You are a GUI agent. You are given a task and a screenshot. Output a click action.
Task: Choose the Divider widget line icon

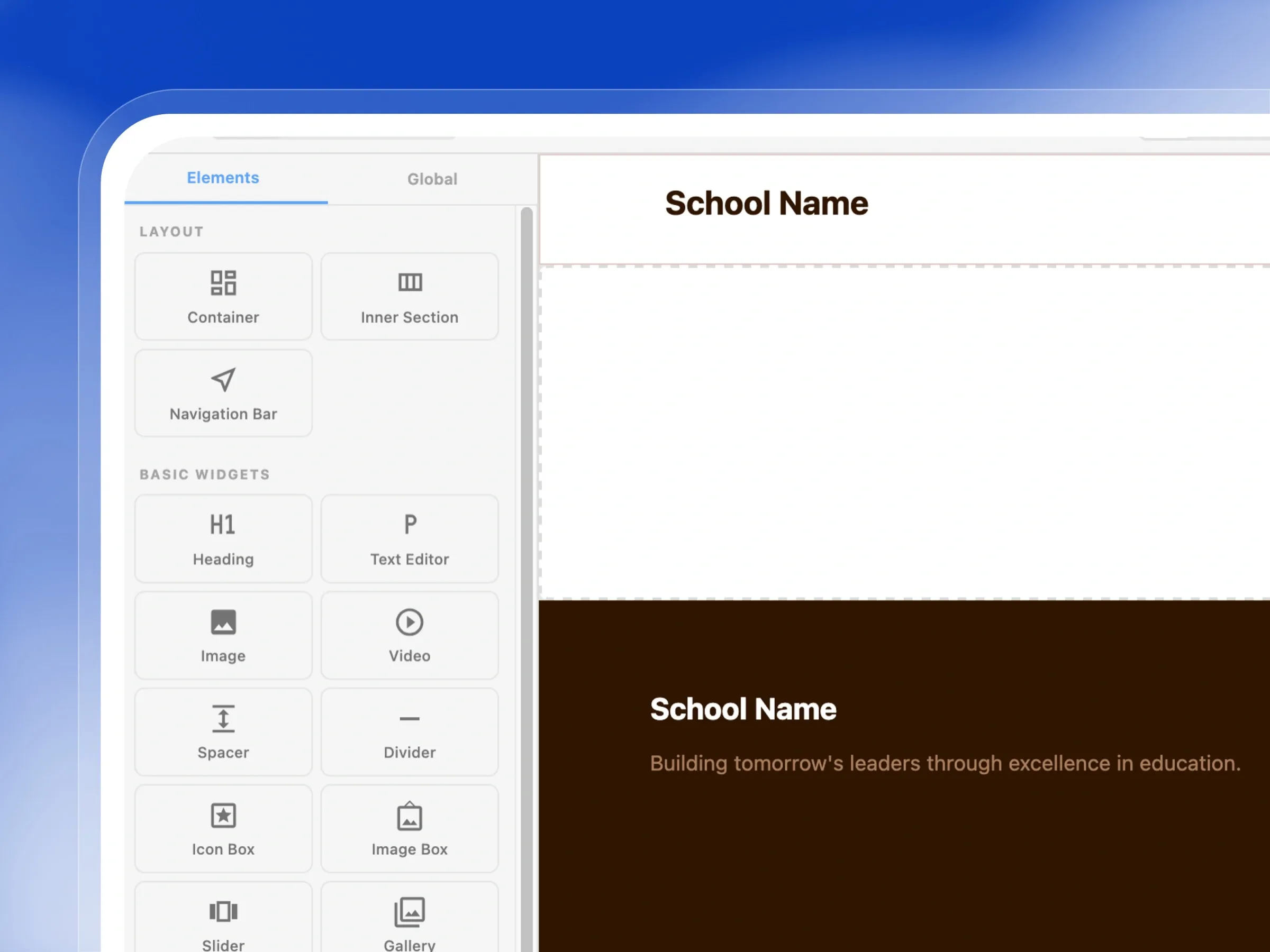(410, 718)
